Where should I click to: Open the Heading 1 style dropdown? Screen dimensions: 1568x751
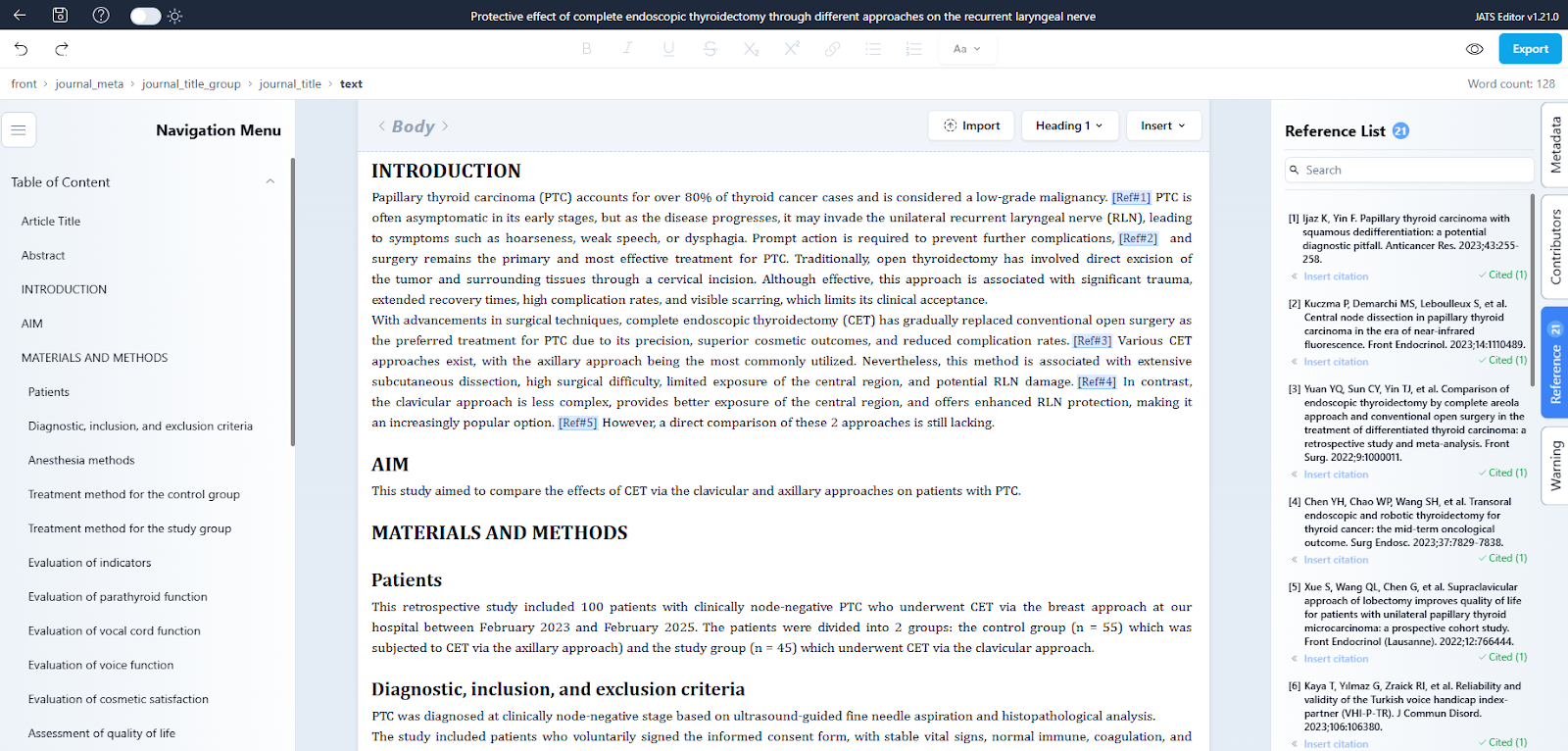click(1068, 125)
